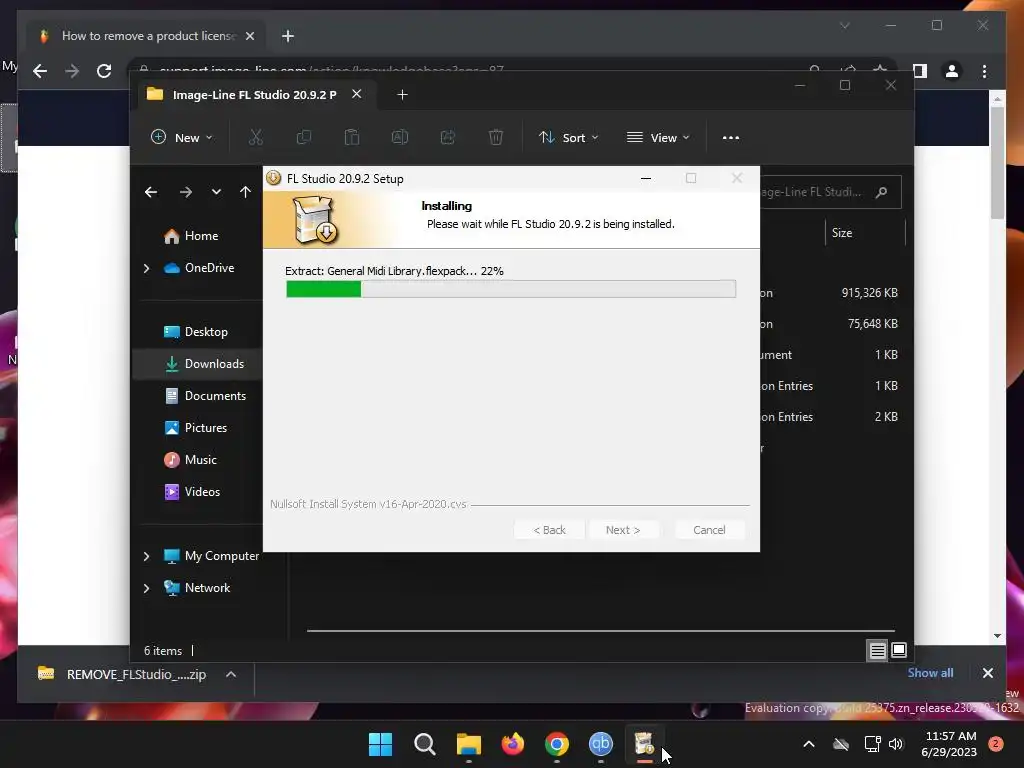The height and width of the screenshot is (768, 1024).
Task: Open the clock showing 11:57 AM
Action: [950, 744]
